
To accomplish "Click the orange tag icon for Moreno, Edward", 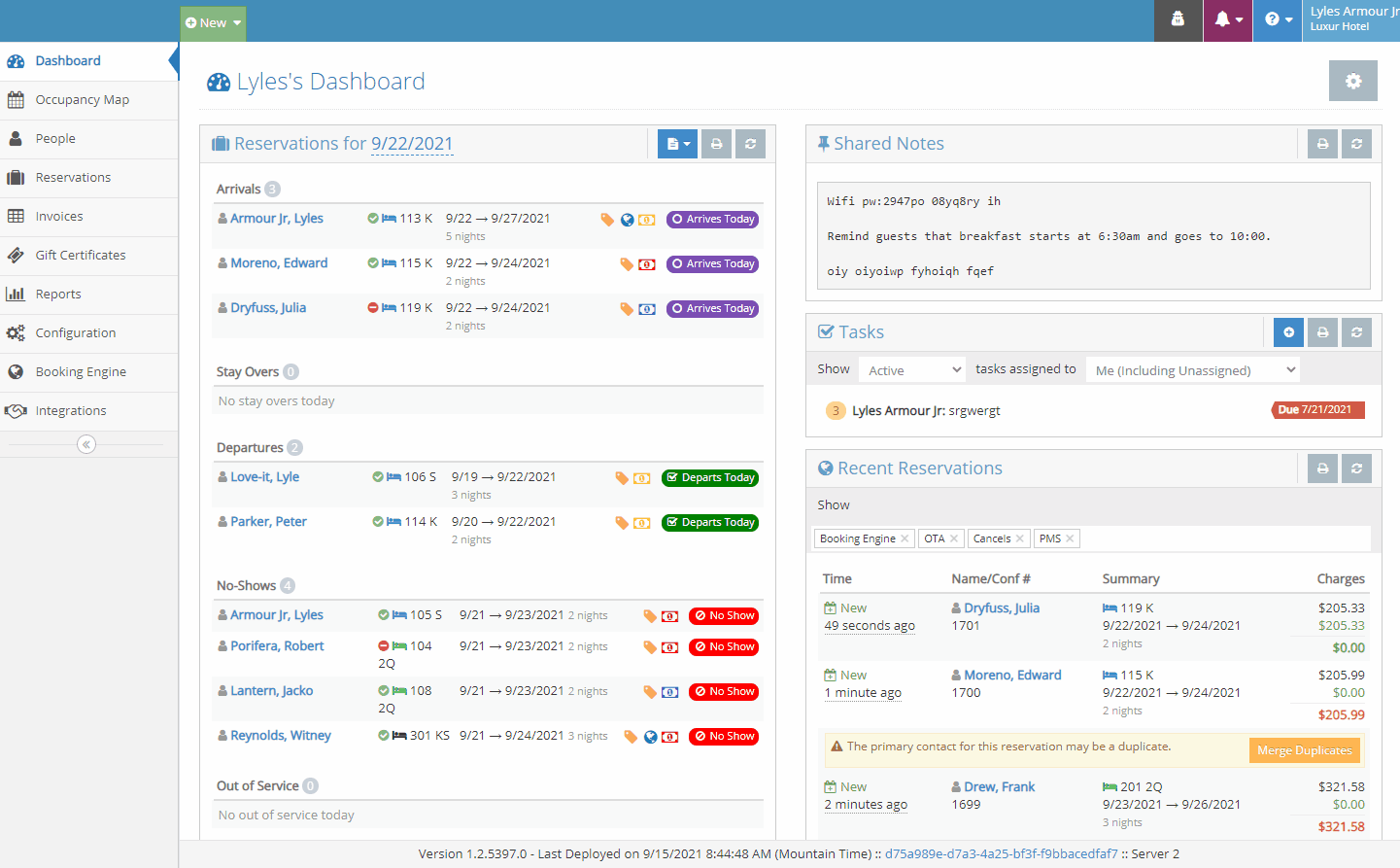I will [x=627, y=264].
